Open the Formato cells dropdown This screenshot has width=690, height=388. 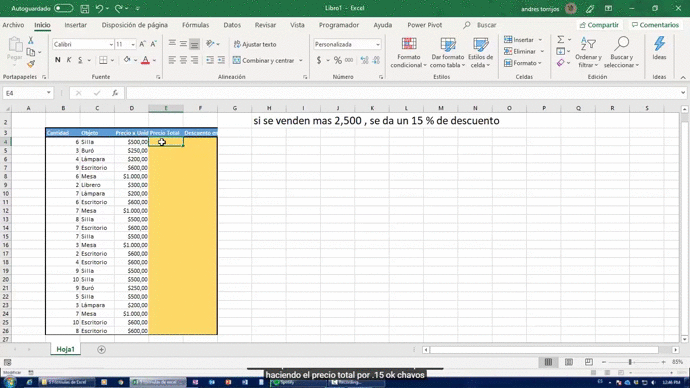click(523, 63)
